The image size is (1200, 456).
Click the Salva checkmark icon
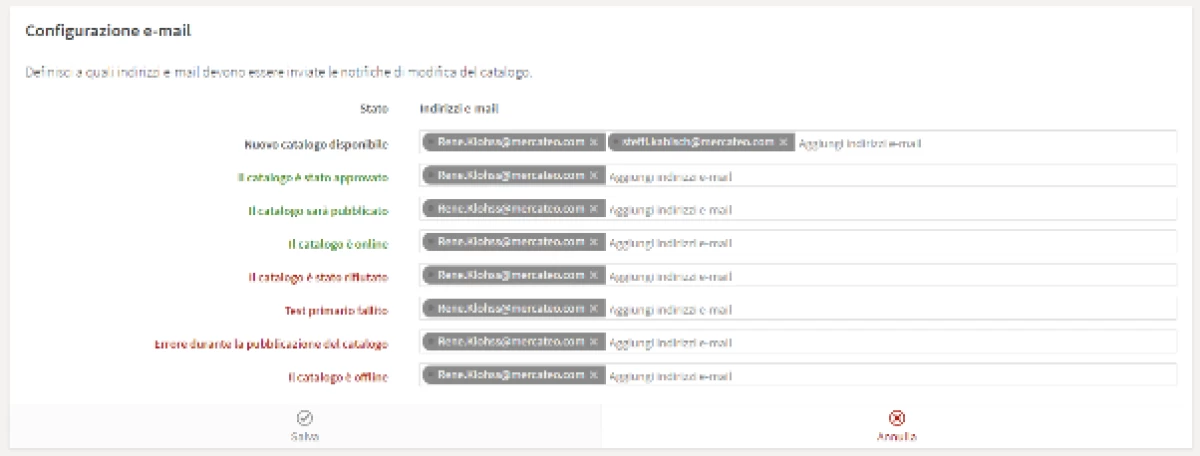(305, 418)
